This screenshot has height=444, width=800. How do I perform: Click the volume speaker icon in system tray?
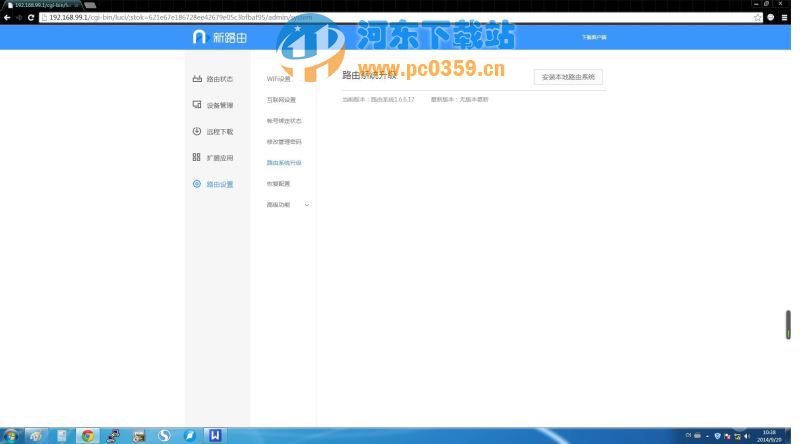tap(747, 436)
